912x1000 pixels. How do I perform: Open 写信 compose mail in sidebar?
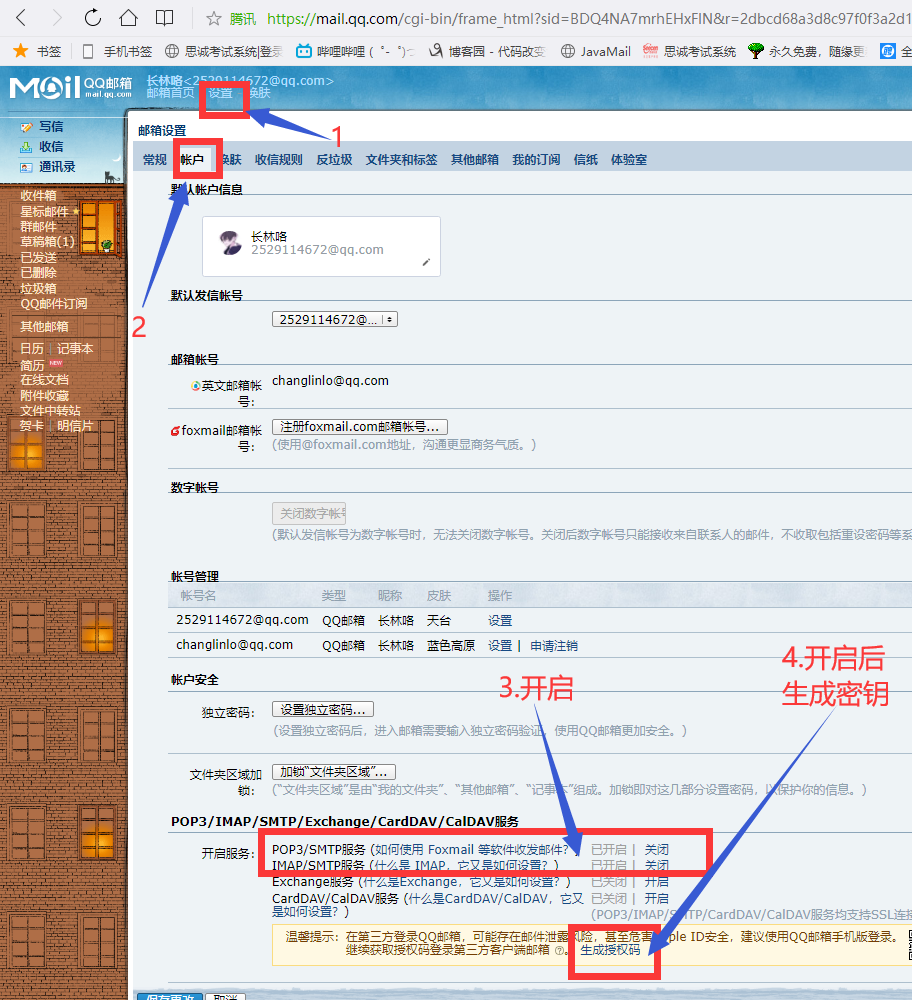click(50, 126)
